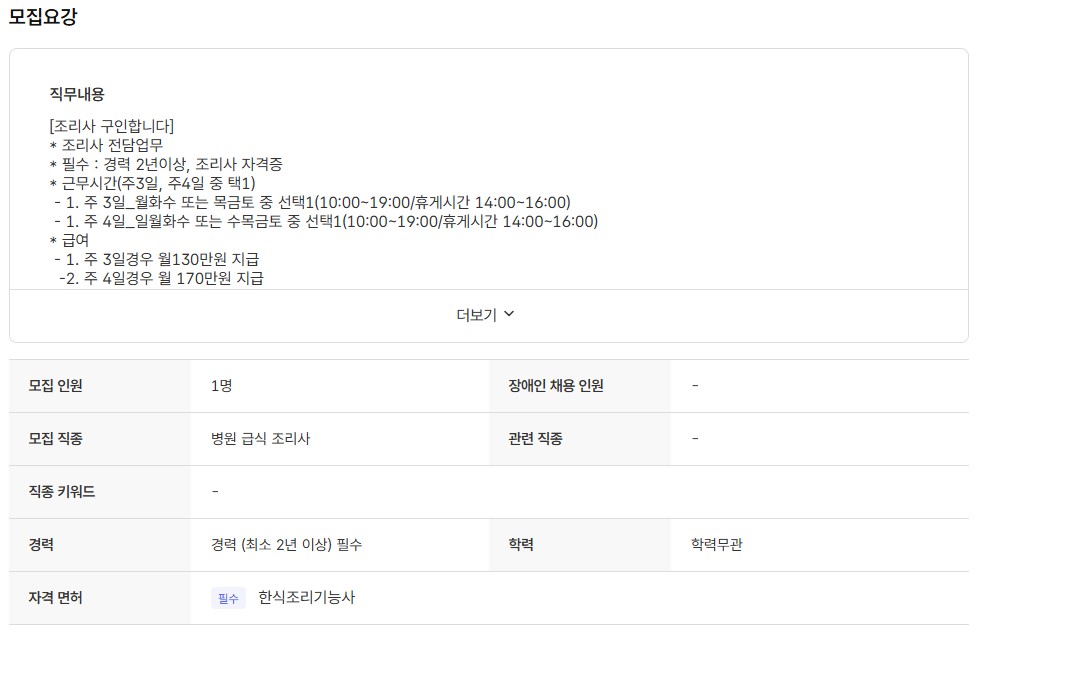Click the 모집요강 section heading
This screenshot has height=685, width=1068.
pos(43,17)
